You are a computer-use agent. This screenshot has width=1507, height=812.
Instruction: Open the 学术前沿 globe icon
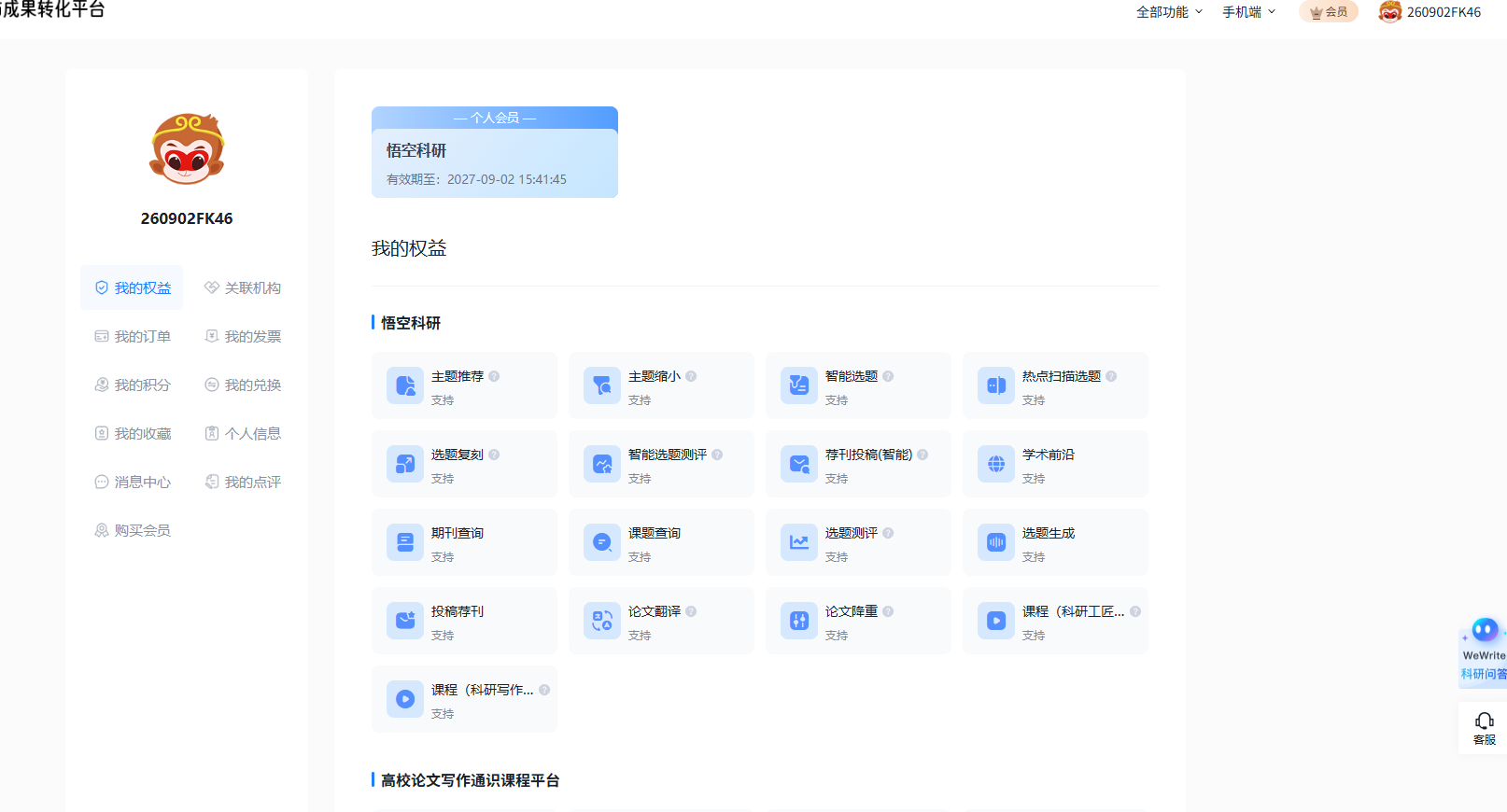[996, 464]
